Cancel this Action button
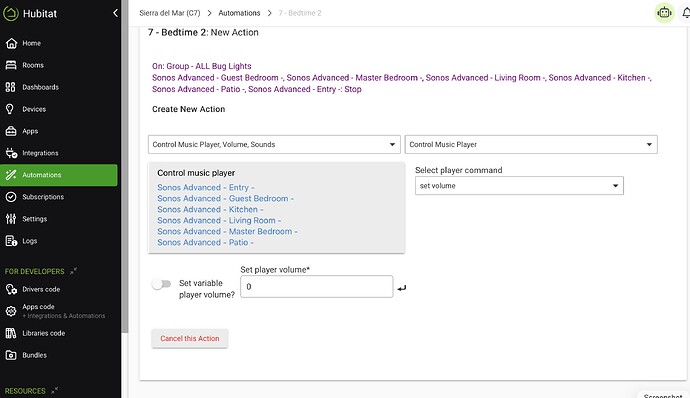 [x=190, y=339]
